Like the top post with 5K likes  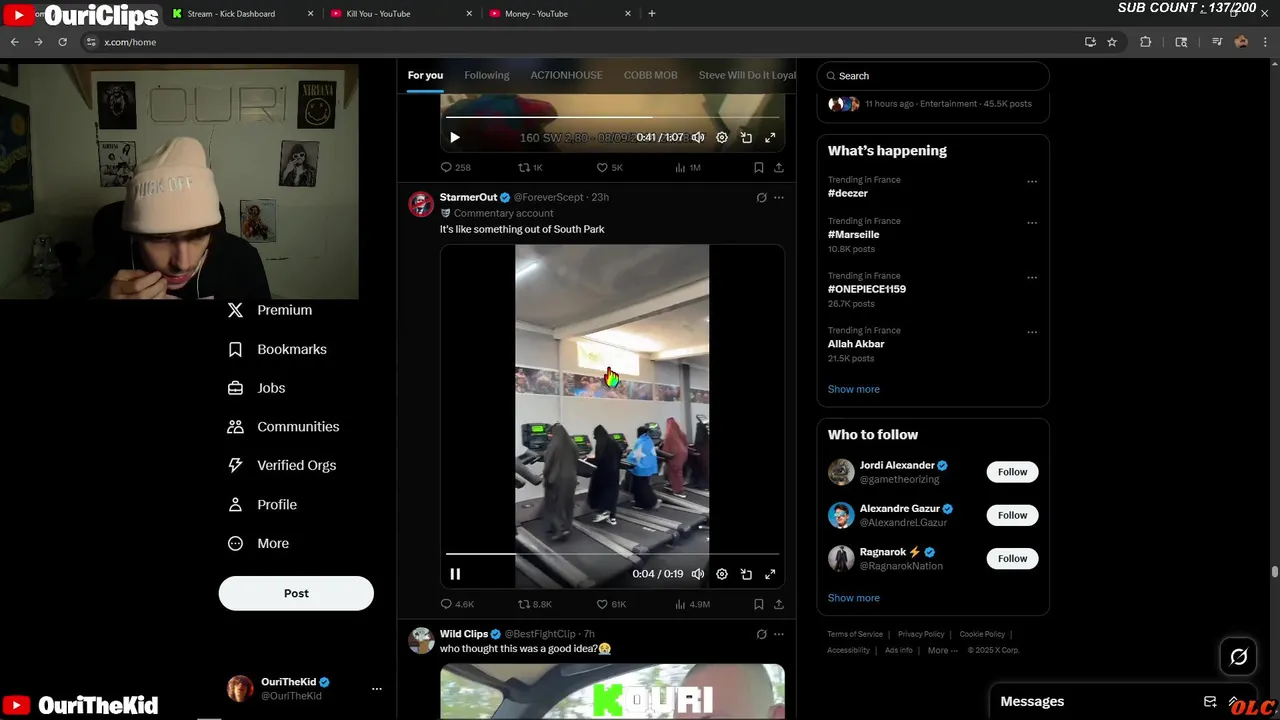click(609, 168)
